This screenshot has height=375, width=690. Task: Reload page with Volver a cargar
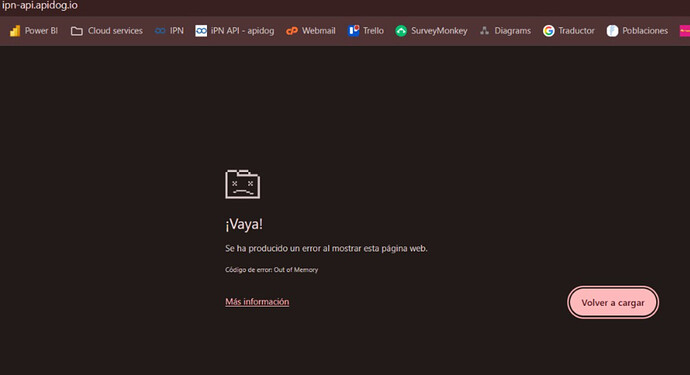(613, 302)
